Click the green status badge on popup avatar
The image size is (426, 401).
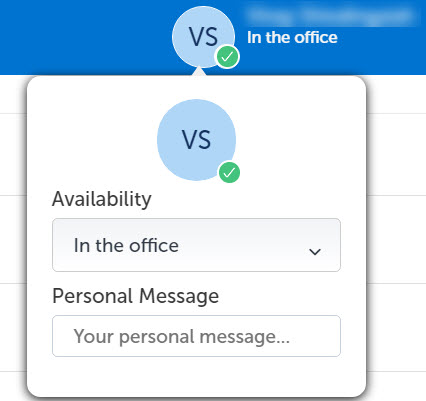[229, 173]
